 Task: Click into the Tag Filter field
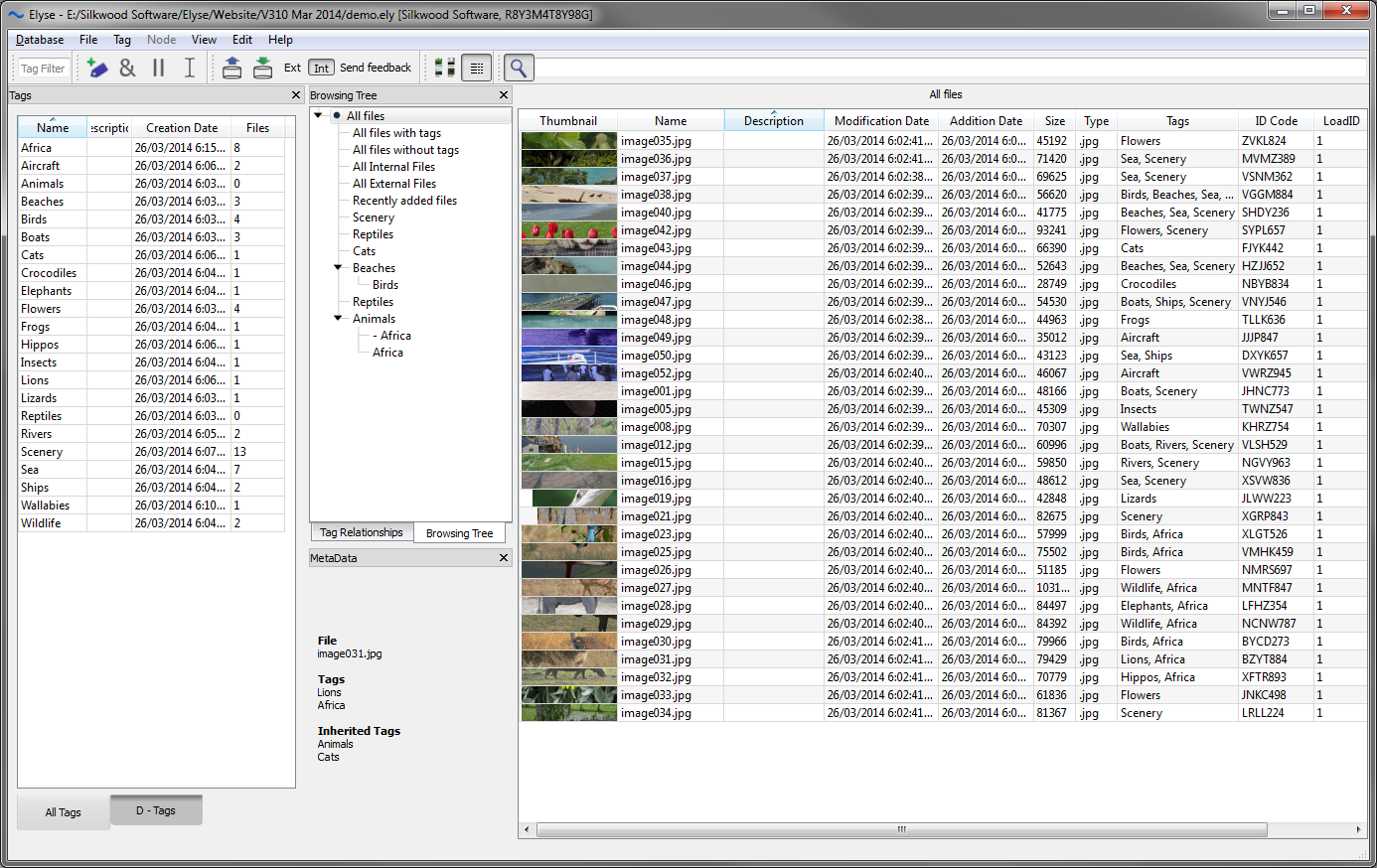43,69
